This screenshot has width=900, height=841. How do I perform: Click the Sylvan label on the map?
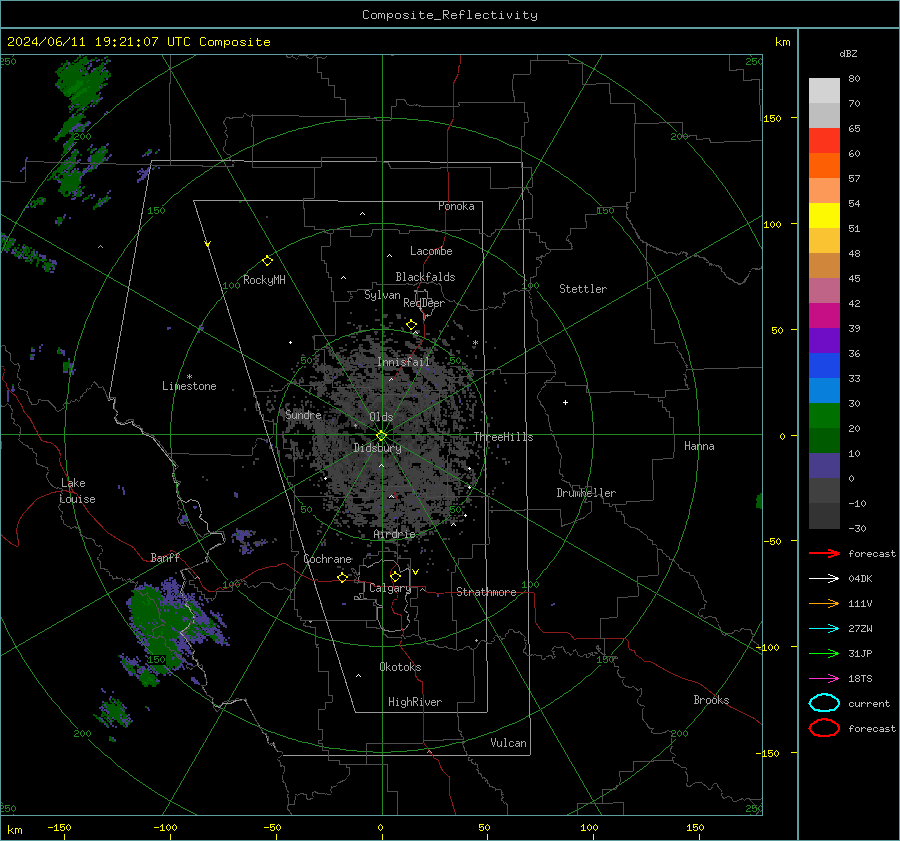point(382,295)
